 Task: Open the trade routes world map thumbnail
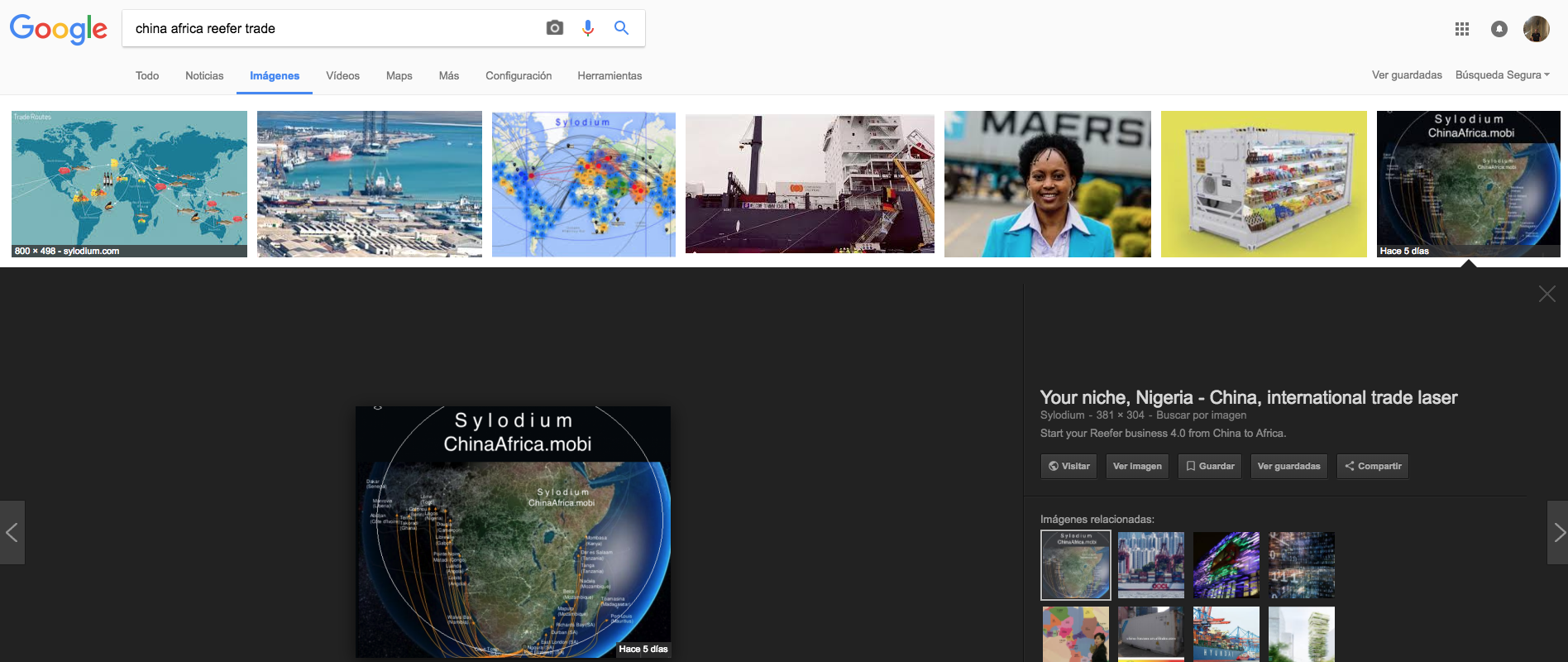click(129, 184)
